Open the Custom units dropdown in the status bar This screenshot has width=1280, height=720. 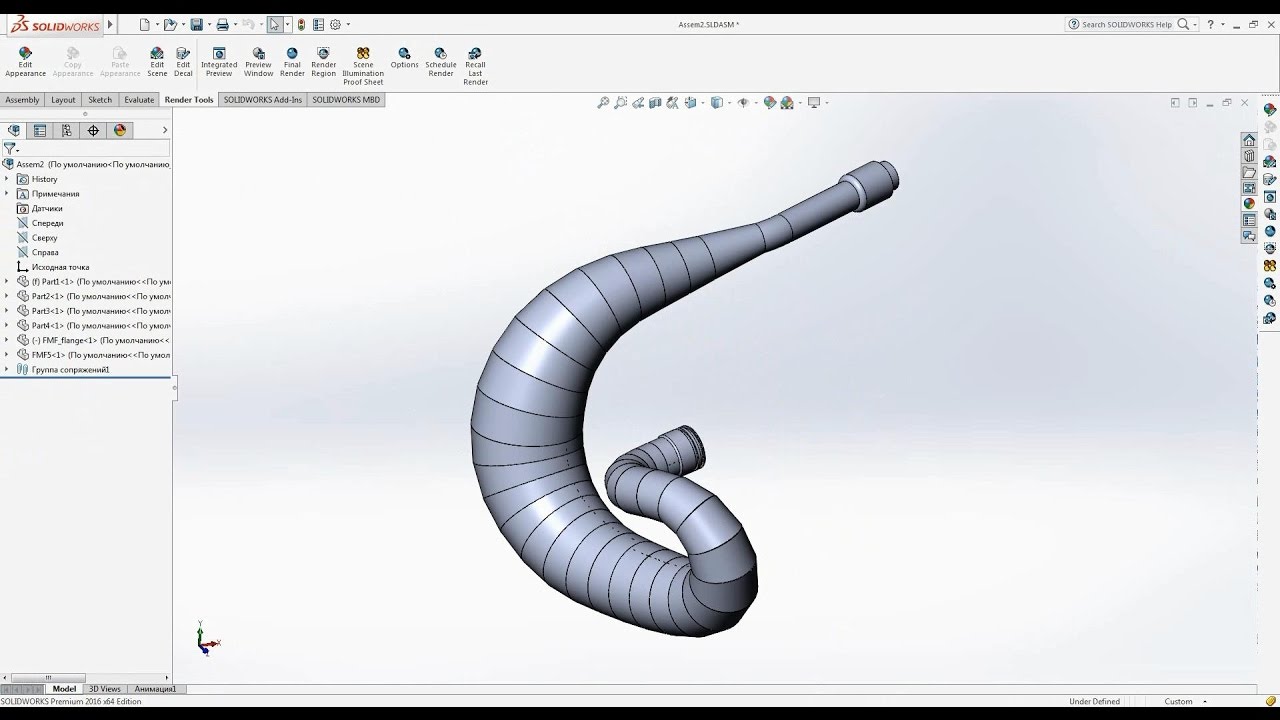(1205, 701)
